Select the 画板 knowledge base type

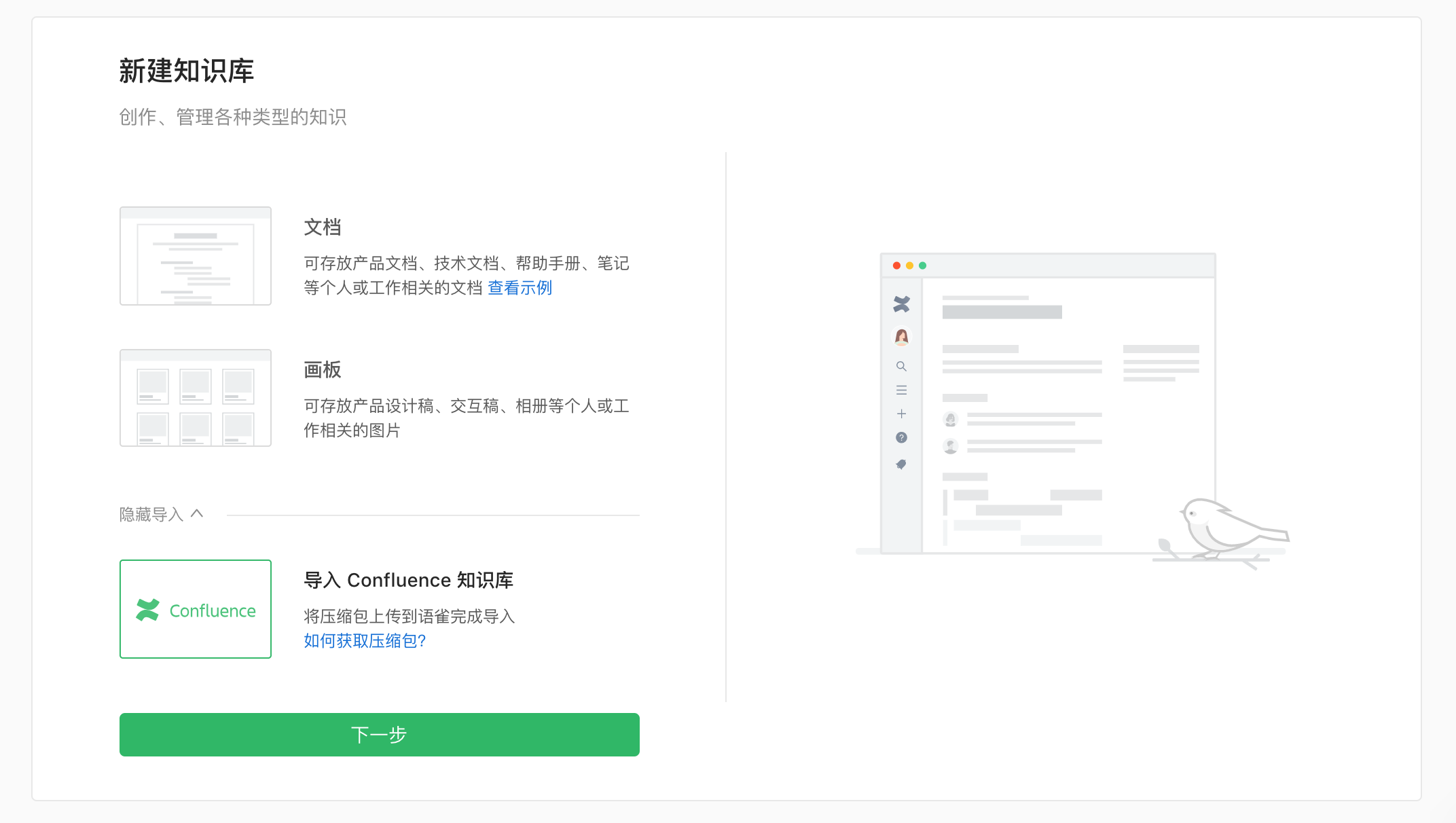[323, 369]
